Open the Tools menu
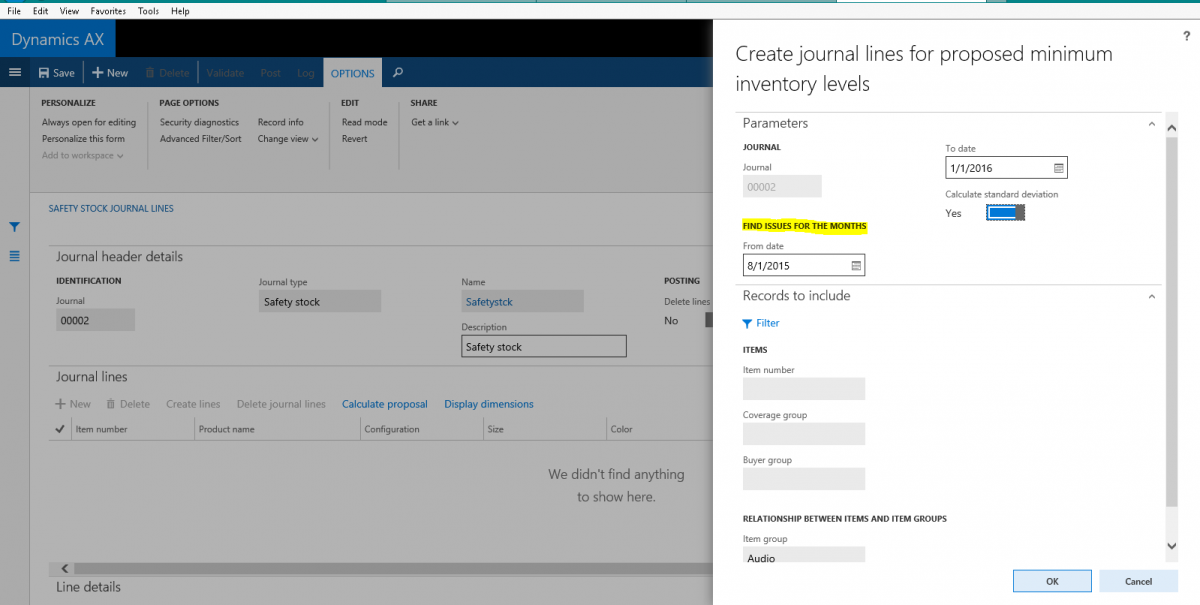Screen dimensions: 1200x605 tap(148, 10)
